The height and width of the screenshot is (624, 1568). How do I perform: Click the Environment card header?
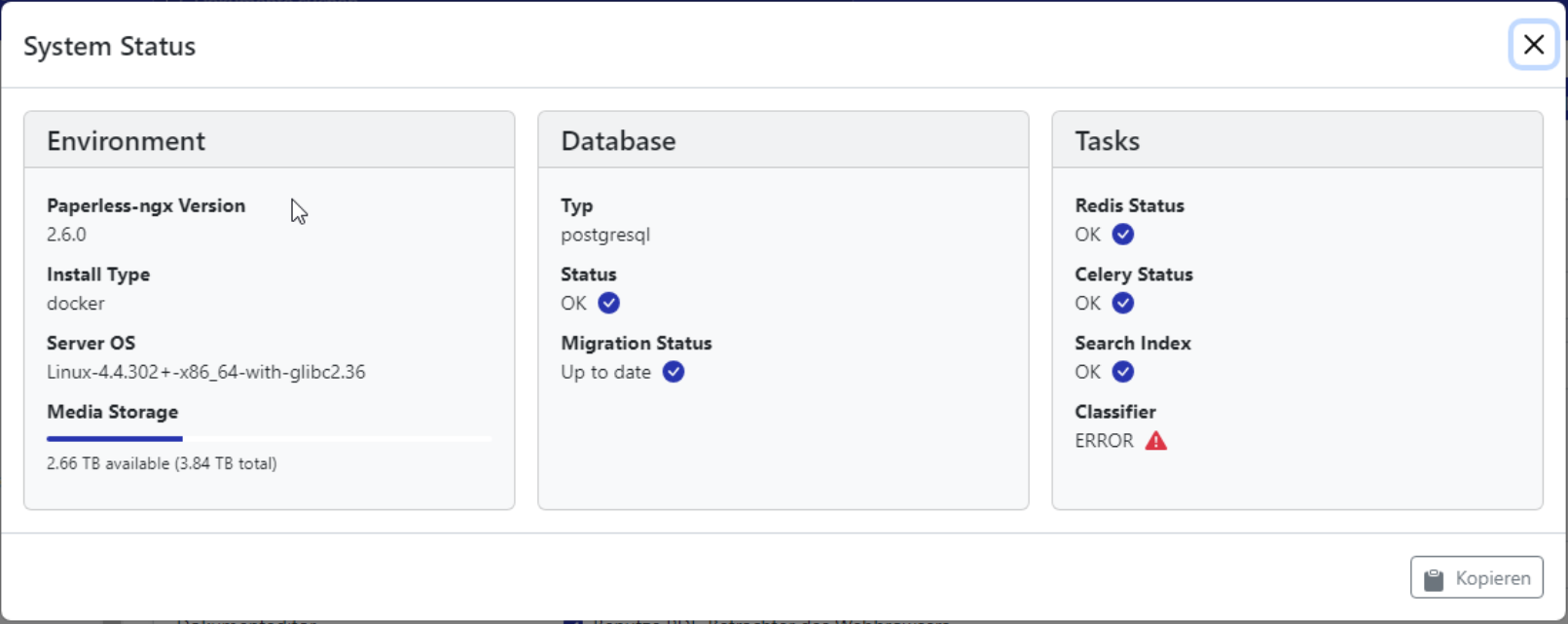point(127,141)
